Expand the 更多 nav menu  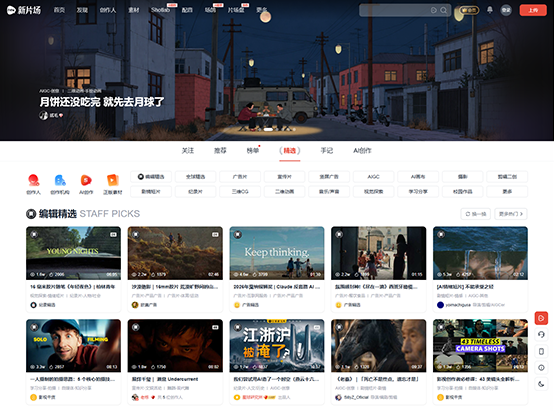tap(261, 10)
